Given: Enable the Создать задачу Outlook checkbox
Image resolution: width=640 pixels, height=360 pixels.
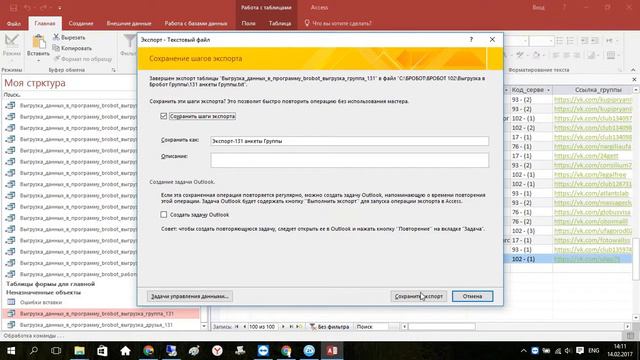Looking at the screenshot, I should tap(164, 215).
